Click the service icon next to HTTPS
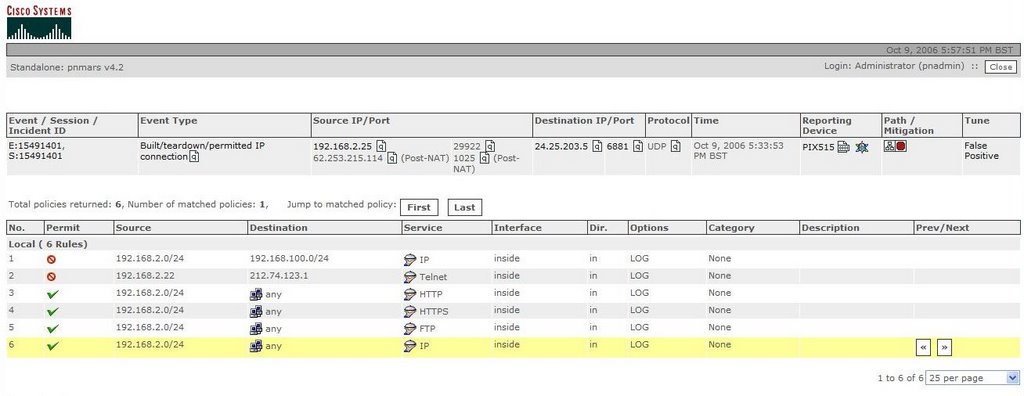Viewport: 1024px width, 396px height. tap(410, 311)
